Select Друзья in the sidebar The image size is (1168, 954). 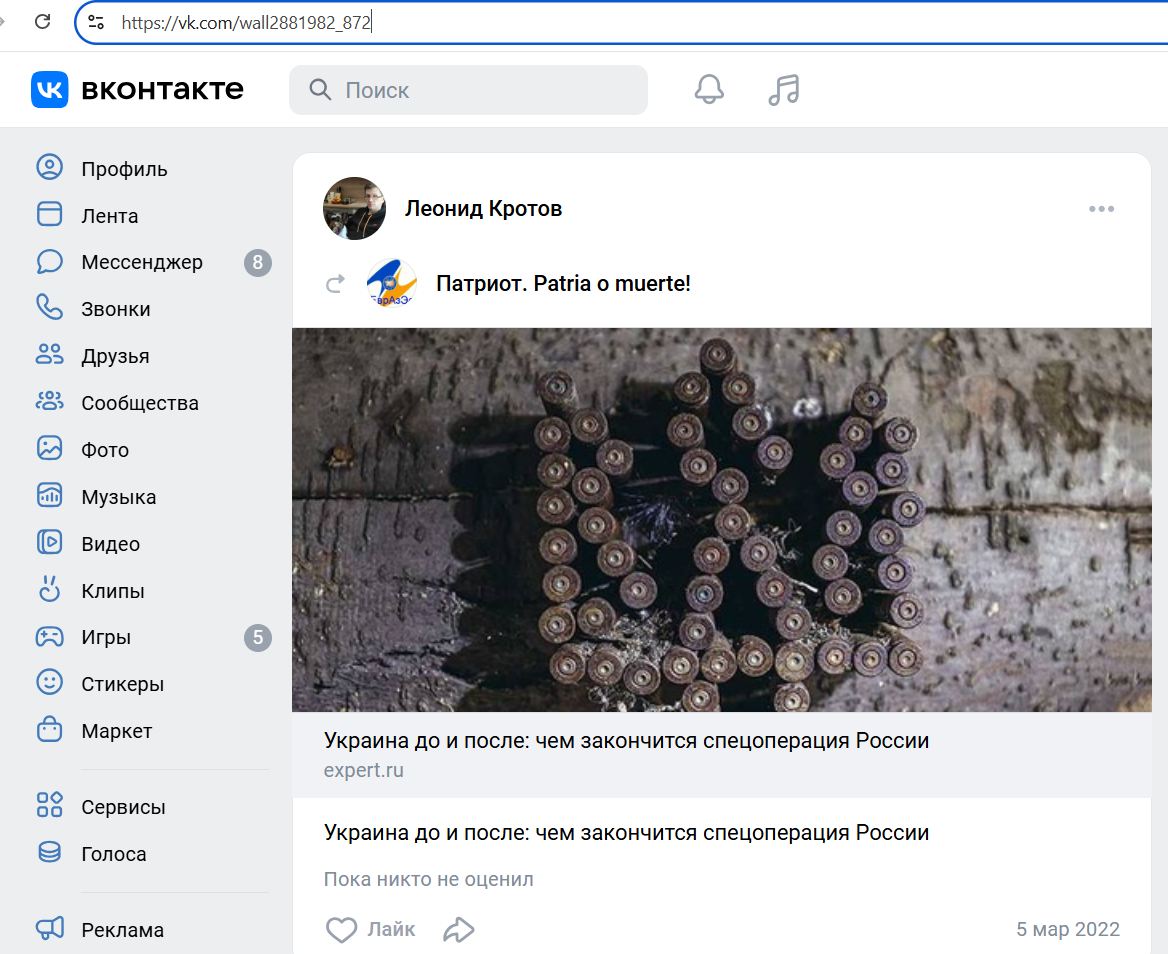(115, 356)
